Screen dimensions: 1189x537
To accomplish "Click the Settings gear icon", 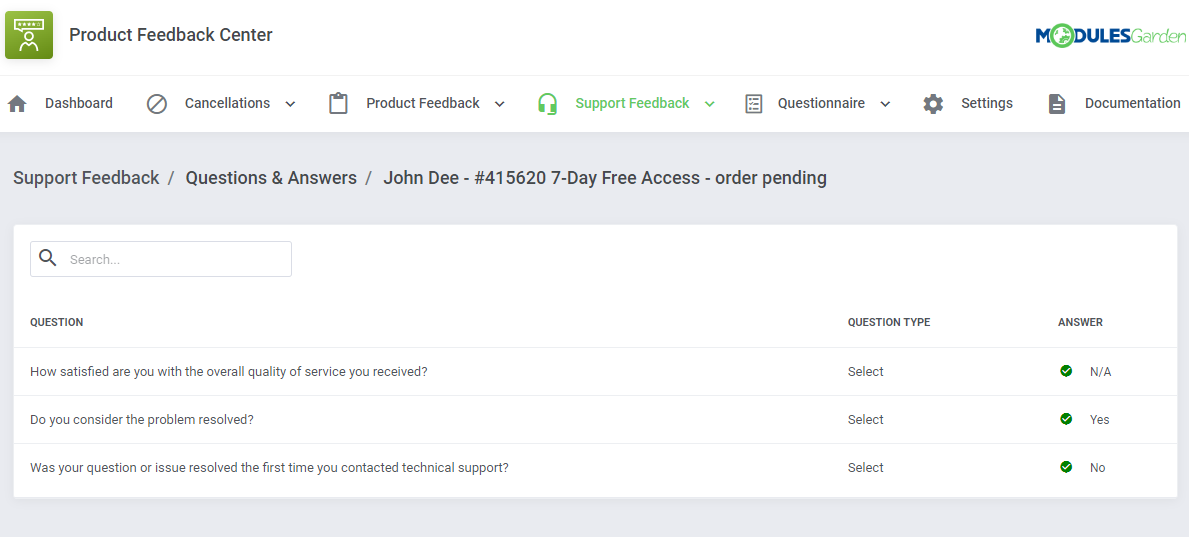I will tap(933, 104).
